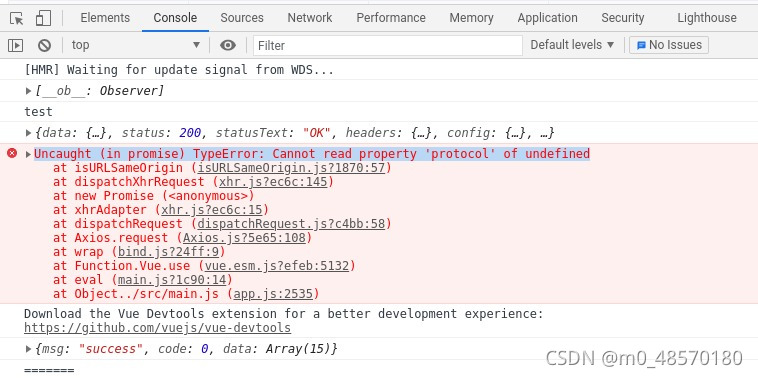Open the vue-devtools GitHub link

158,328
